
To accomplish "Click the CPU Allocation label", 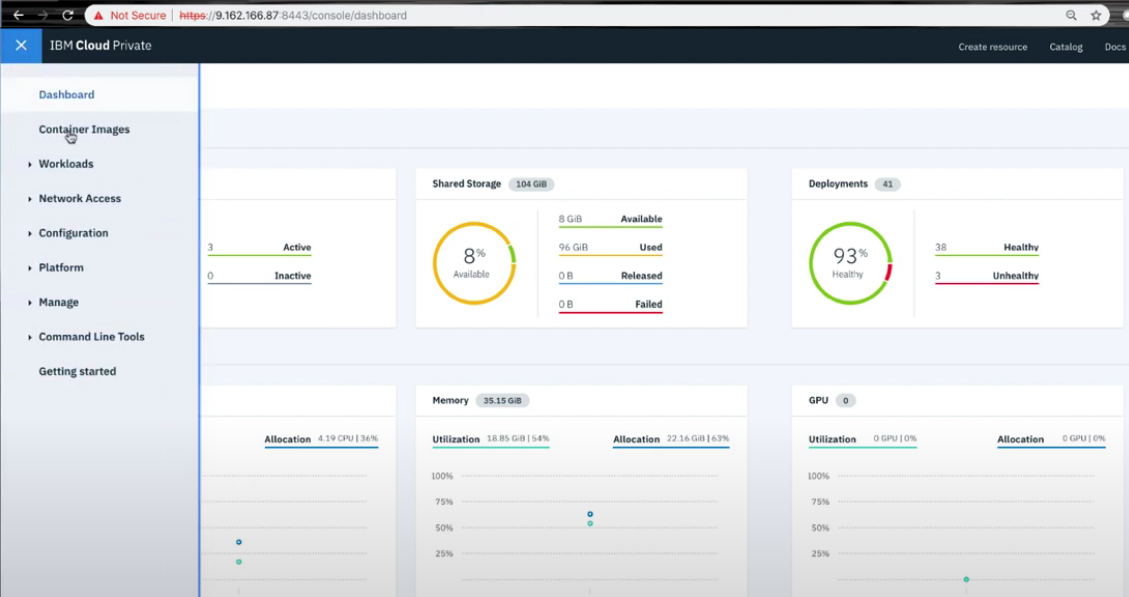I will 287,439.
